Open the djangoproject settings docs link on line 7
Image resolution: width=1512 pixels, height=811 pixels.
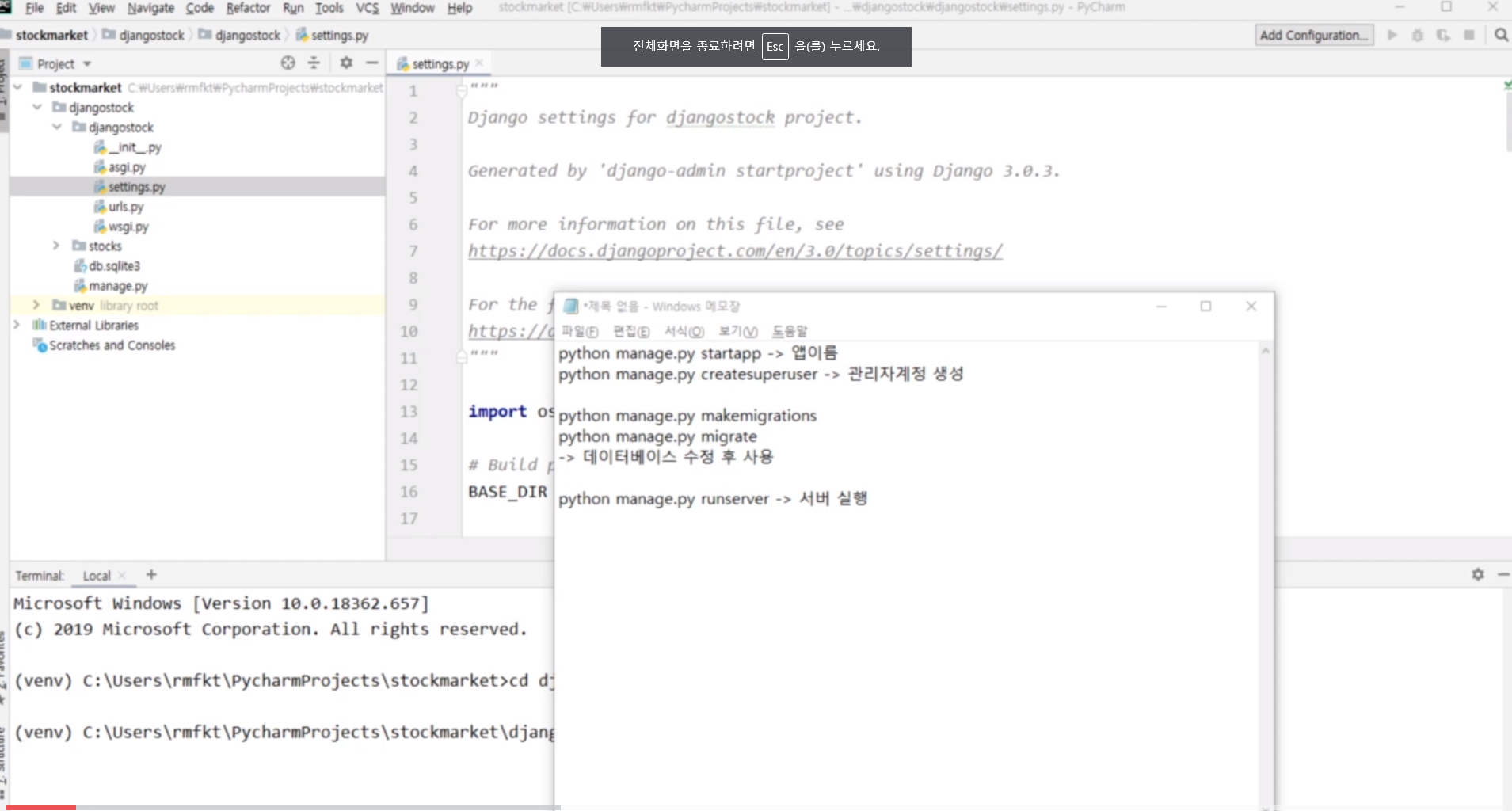pyautogui.click(x=735, y=251)
